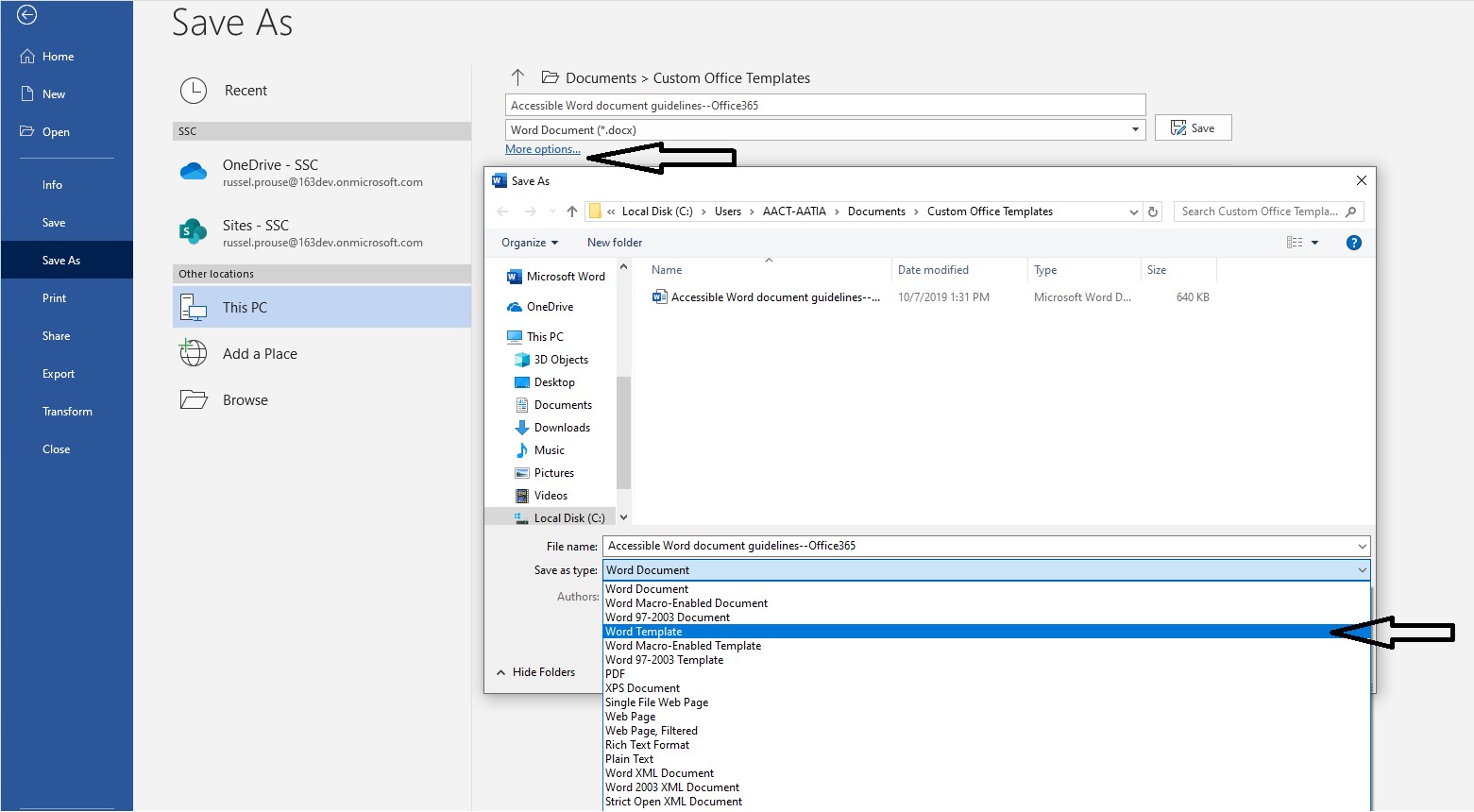The height and width of the screenshot is (812, 1474).
Task: Select PDF from the file type list
Action: coord(615,673)
